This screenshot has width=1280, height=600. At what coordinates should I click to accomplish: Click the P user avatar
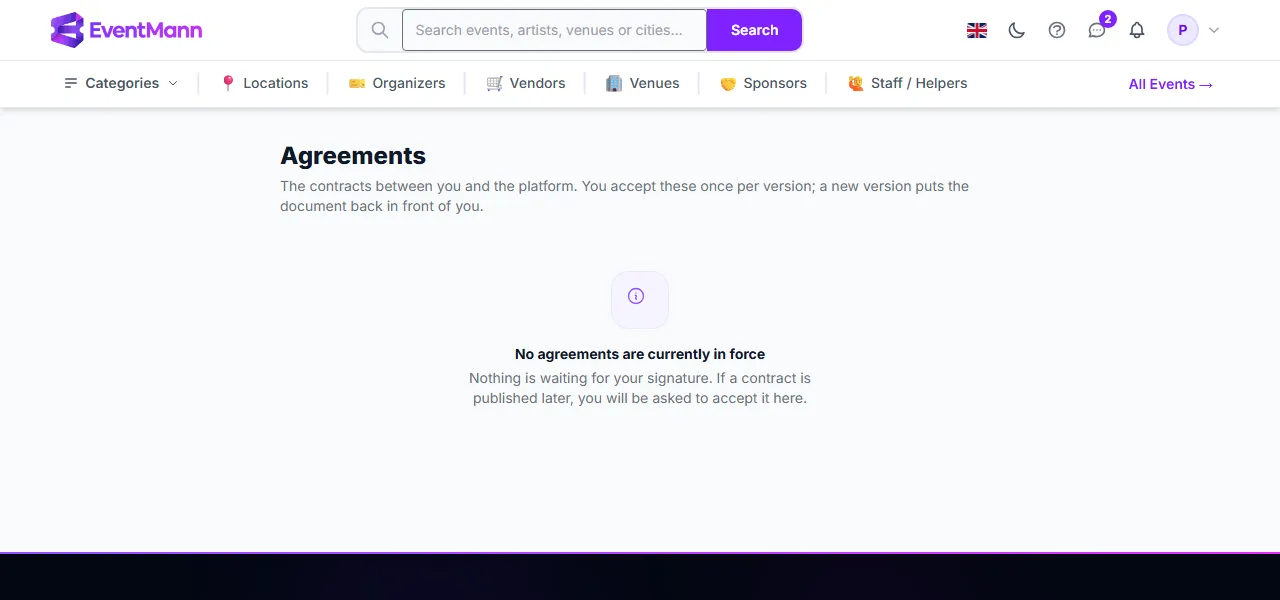(x=1183, y=30)
